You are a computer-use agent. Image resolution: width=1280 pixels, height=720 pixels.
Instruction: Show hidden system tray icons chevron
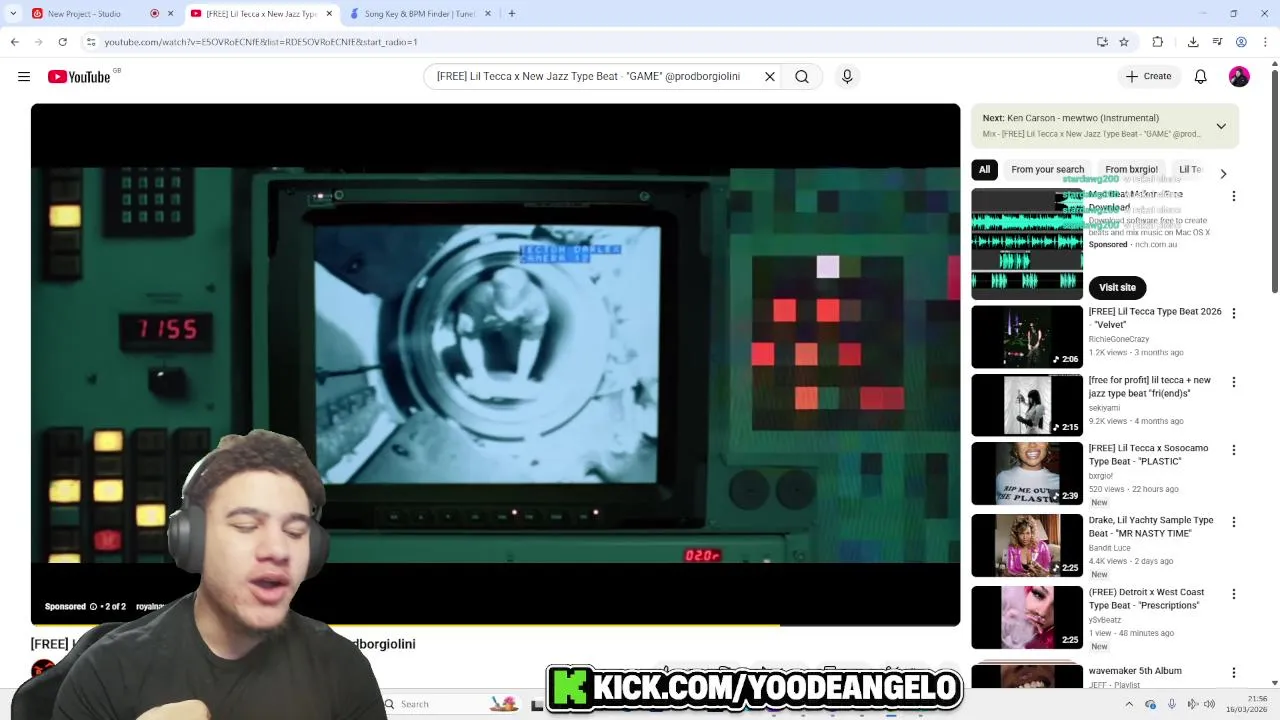[1129, 704]
